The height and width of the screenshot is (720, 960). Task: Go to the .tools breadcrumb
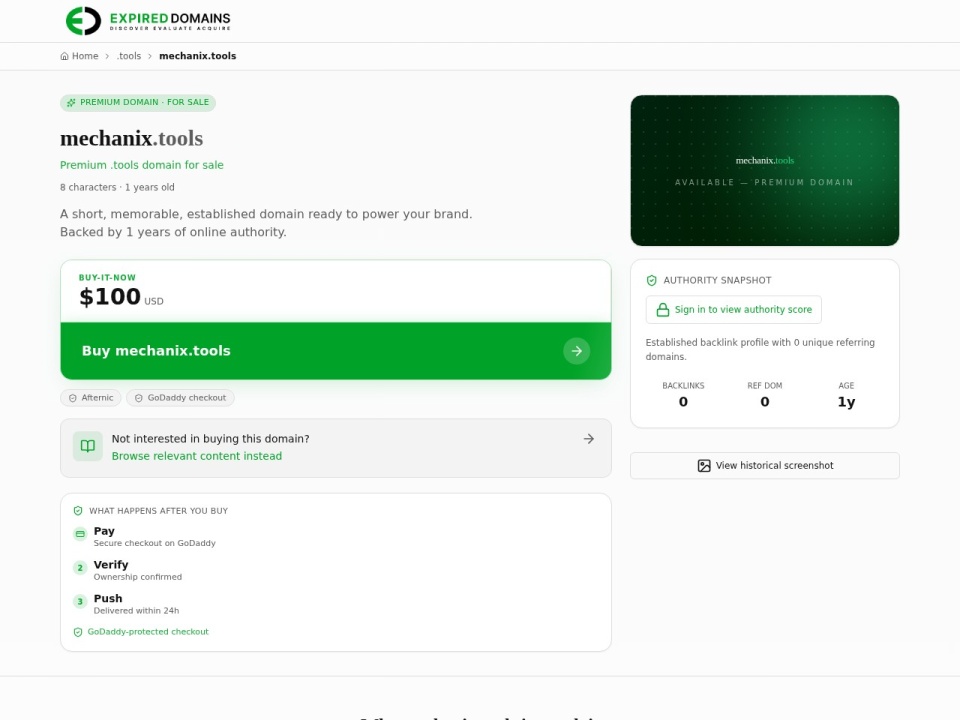click(x=129, y=56)
